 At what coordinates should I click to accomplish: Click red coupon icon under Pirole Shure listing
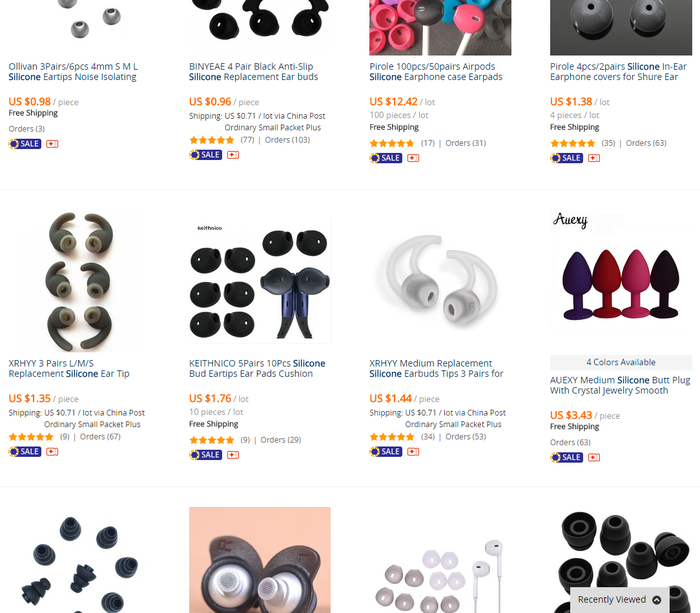coord(594,158)
